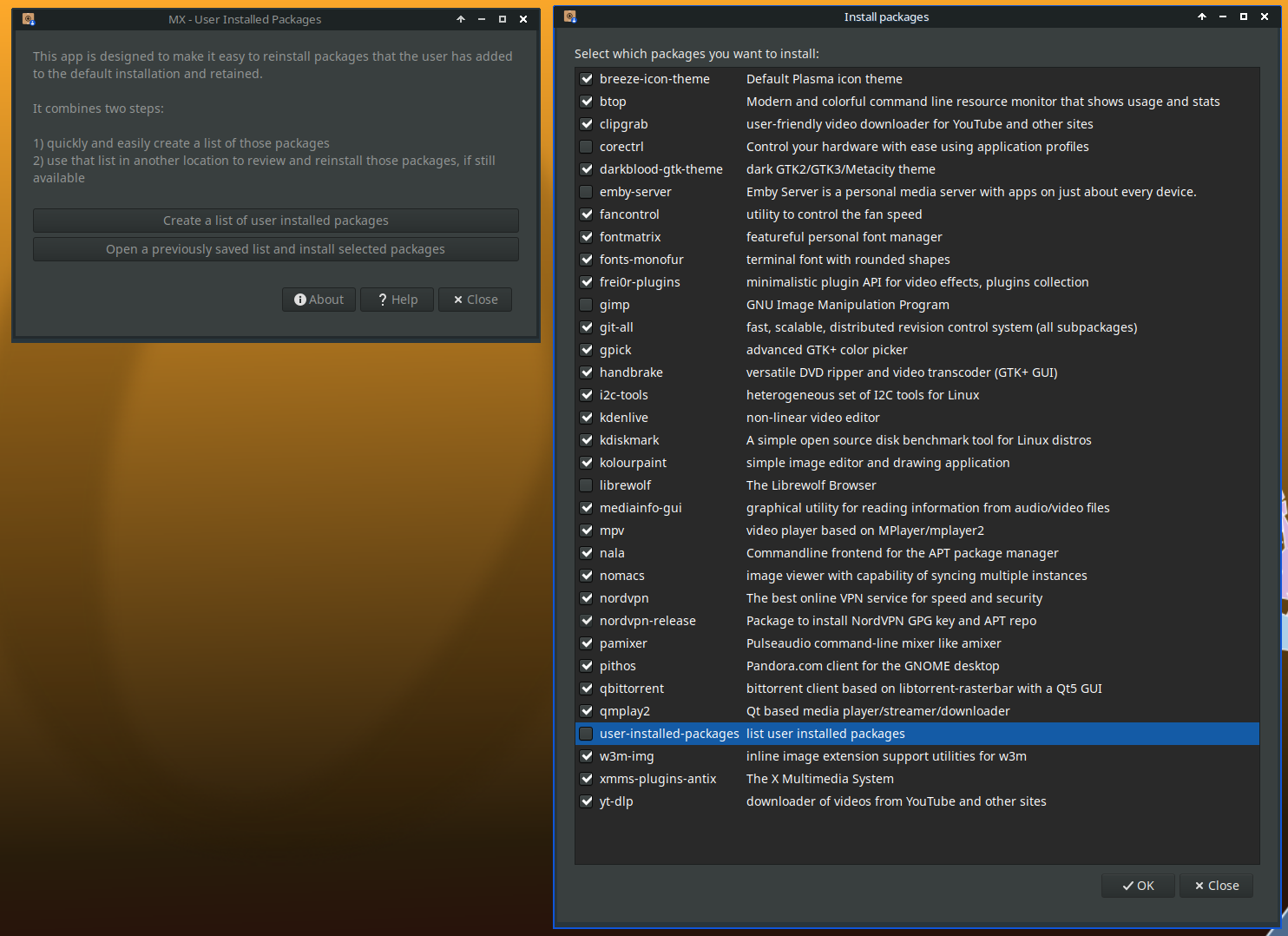Maximize the MX User Installed Packages window

pyautogui.click(x=503, y=19)
